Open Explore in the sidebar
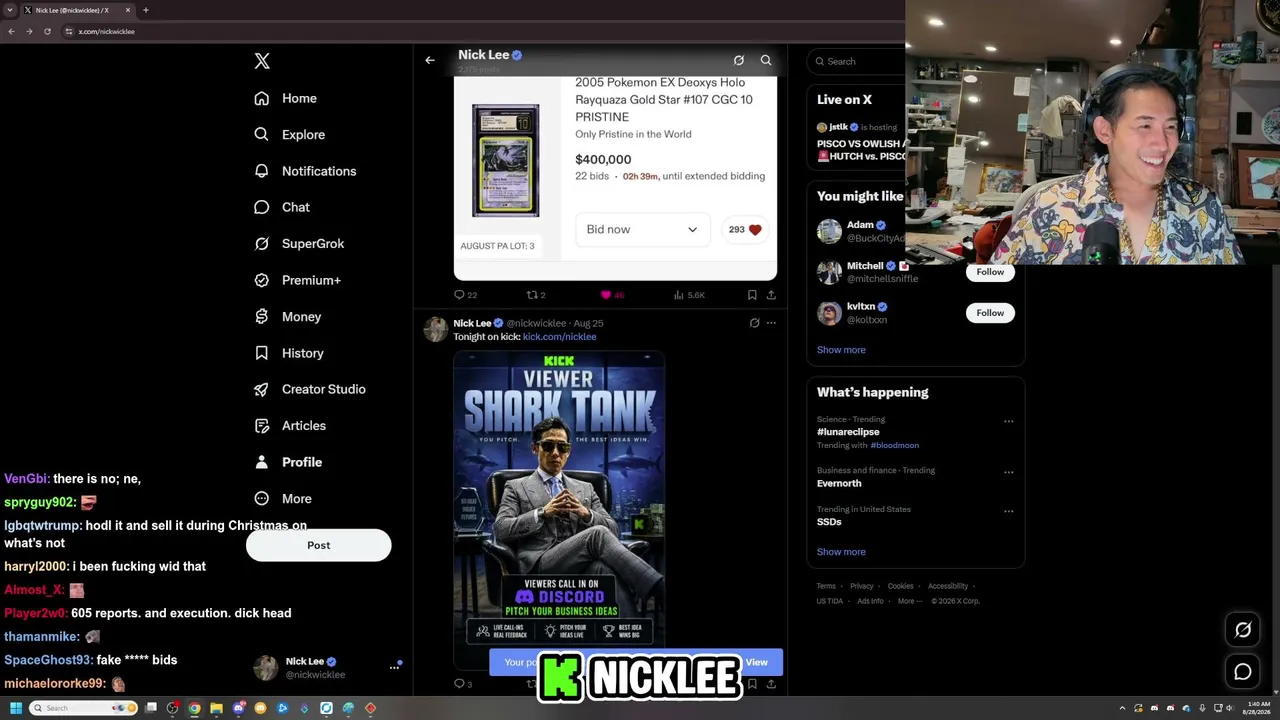The width and height of the screenshot is (1280, 720). pos(289,135)
